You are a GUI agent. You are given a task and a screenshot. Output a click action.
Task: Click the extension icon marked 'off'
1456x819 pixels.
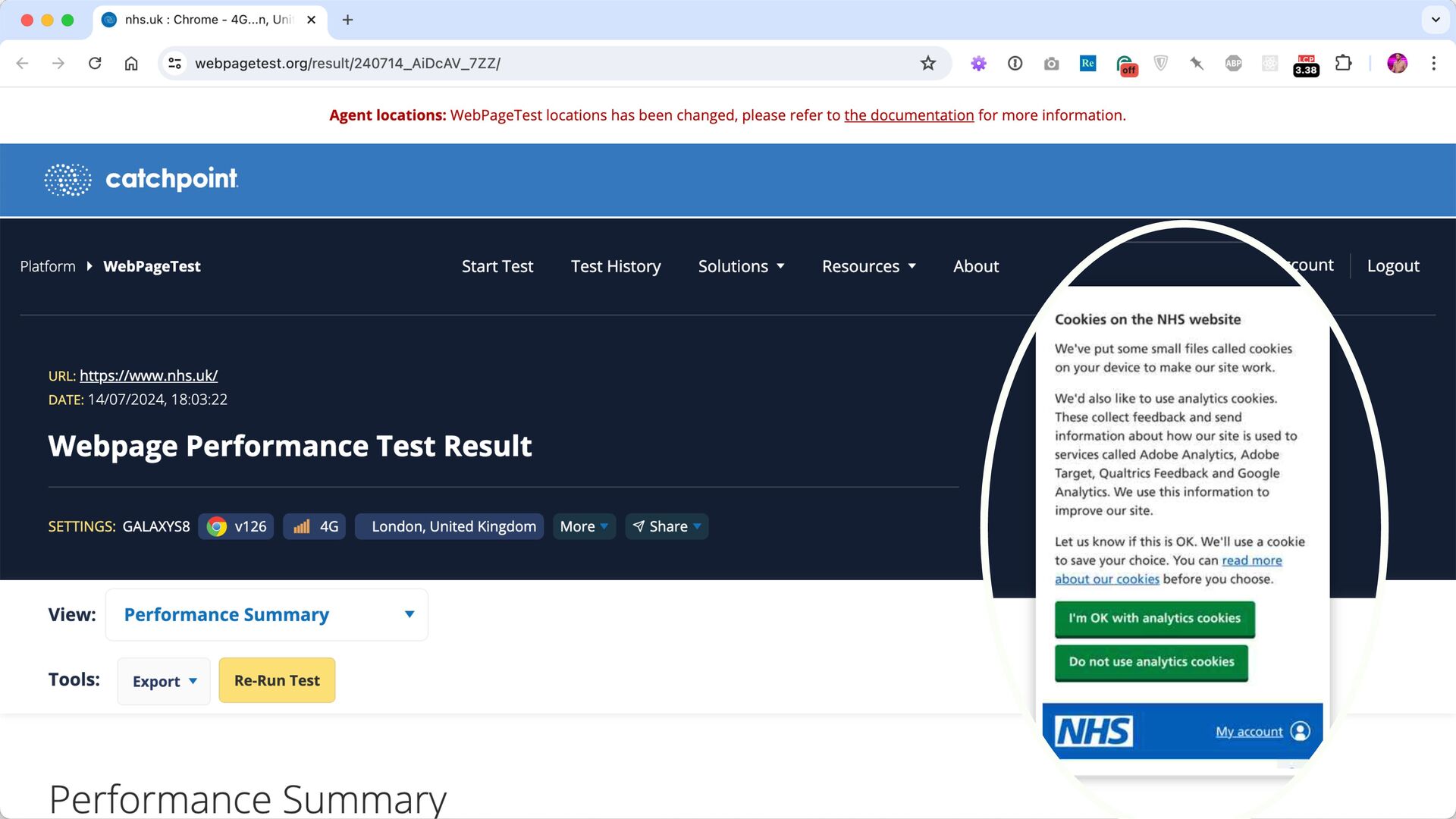coord(1126,65)
